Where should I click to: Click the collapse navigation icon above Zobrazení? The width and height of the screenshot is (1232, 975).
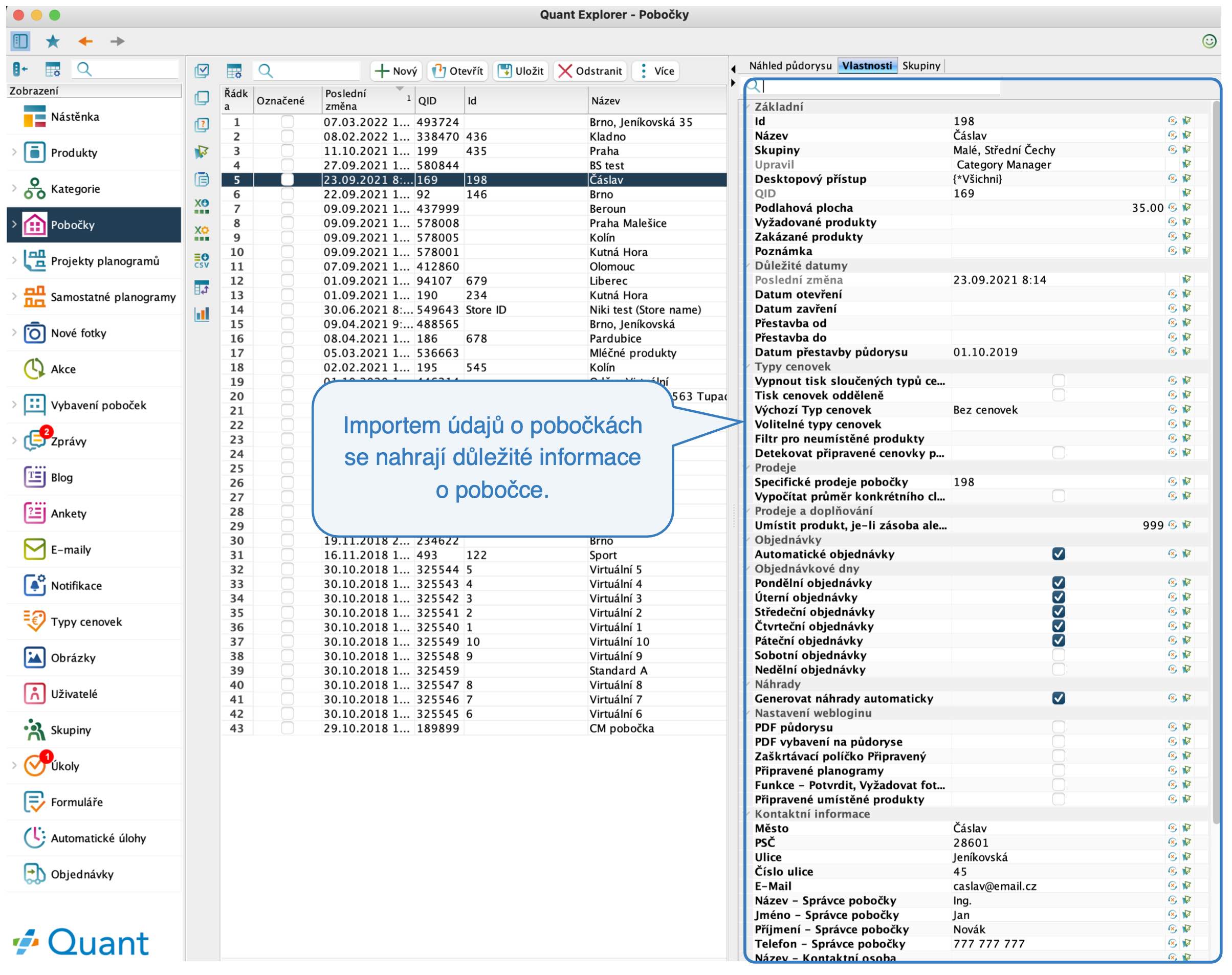[x=20, y=70]
